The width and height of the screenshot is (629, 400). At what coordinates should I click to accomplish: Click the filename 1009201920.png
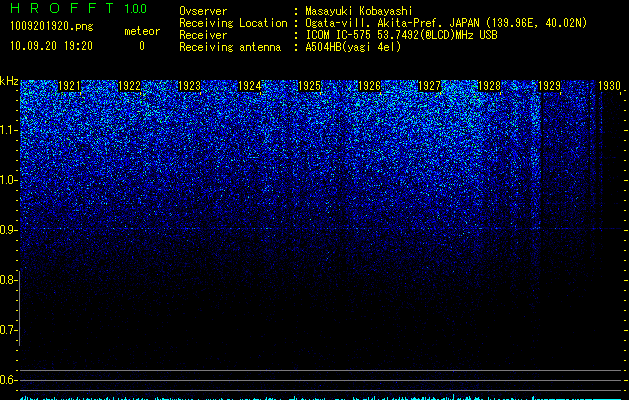[52, 26]
